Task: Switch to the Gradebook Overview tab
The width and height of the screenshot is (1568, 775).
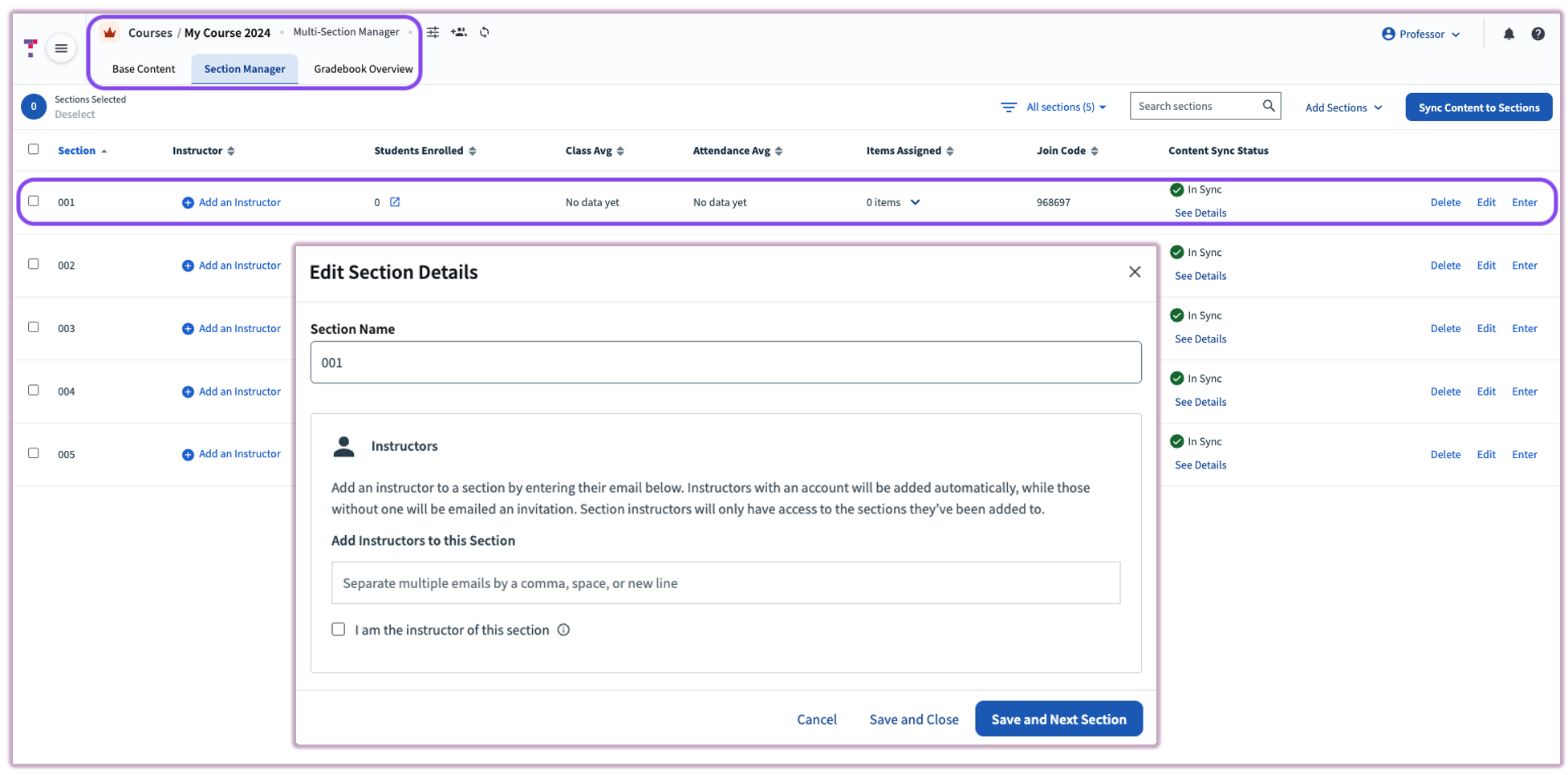Action: coord(363,69)
